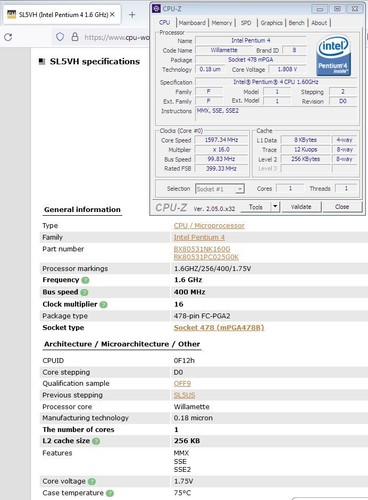Open part number RK80531PC025G0K link
Screen dimensions: 368x500
[x=206, y=257]
